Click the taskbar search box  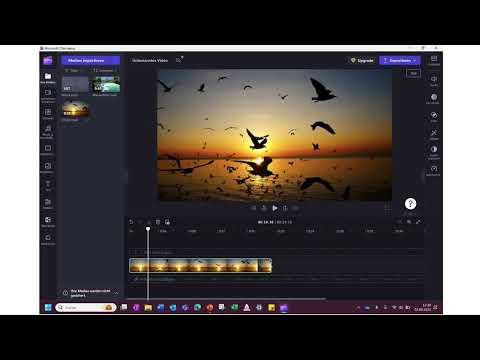pos(86,307)
